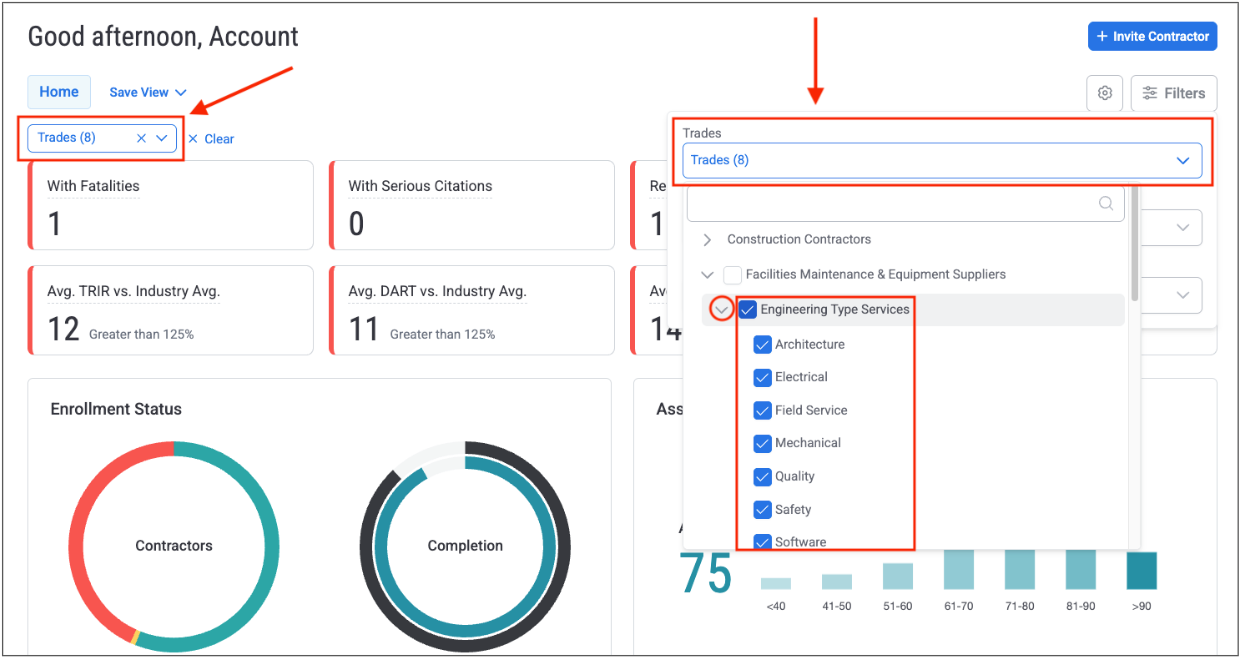Click the plus icon on Invite Contractor

point(1102,36)
